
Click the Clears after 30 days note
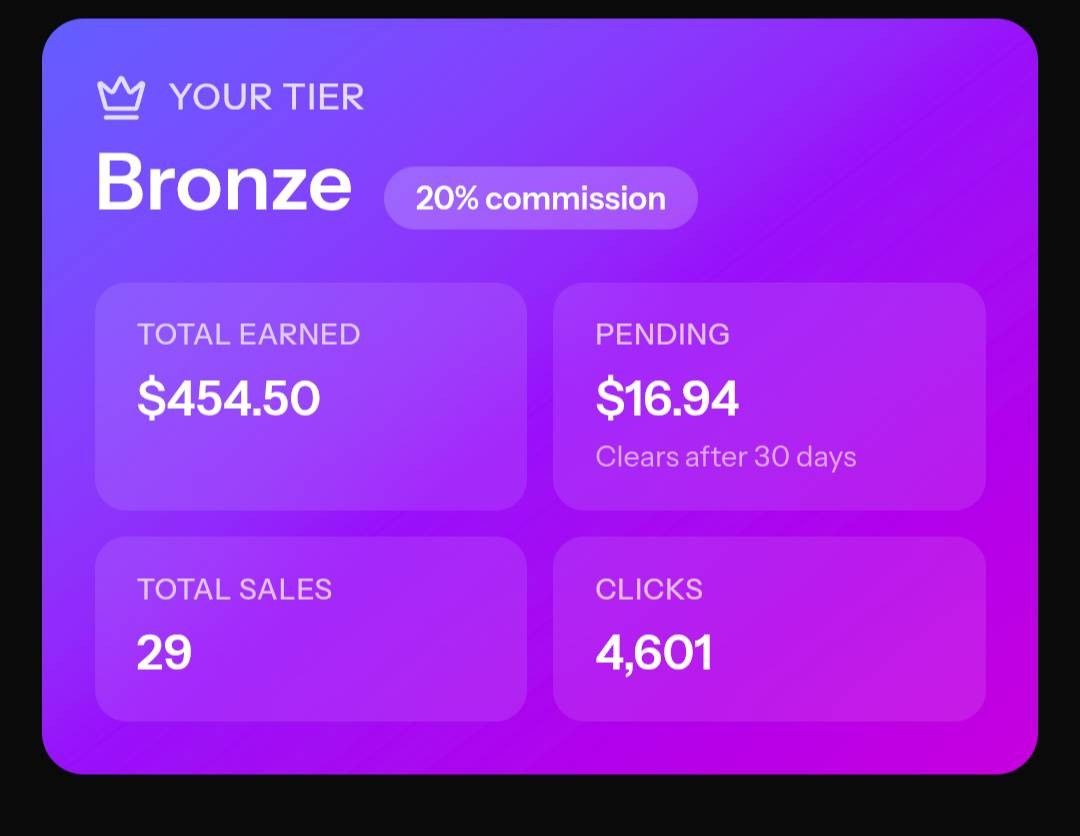(x=726, y=457)
